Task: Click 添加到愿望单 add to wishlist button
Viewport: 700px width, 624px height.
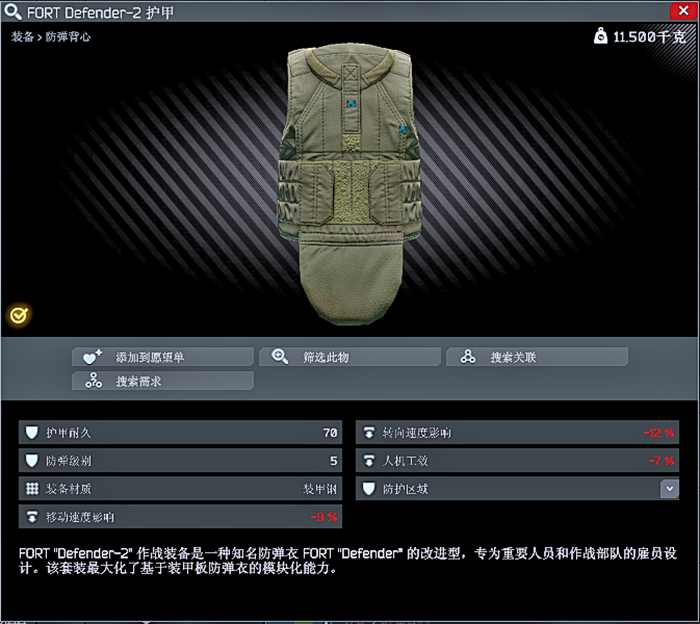Action: [x=163, y=357]
